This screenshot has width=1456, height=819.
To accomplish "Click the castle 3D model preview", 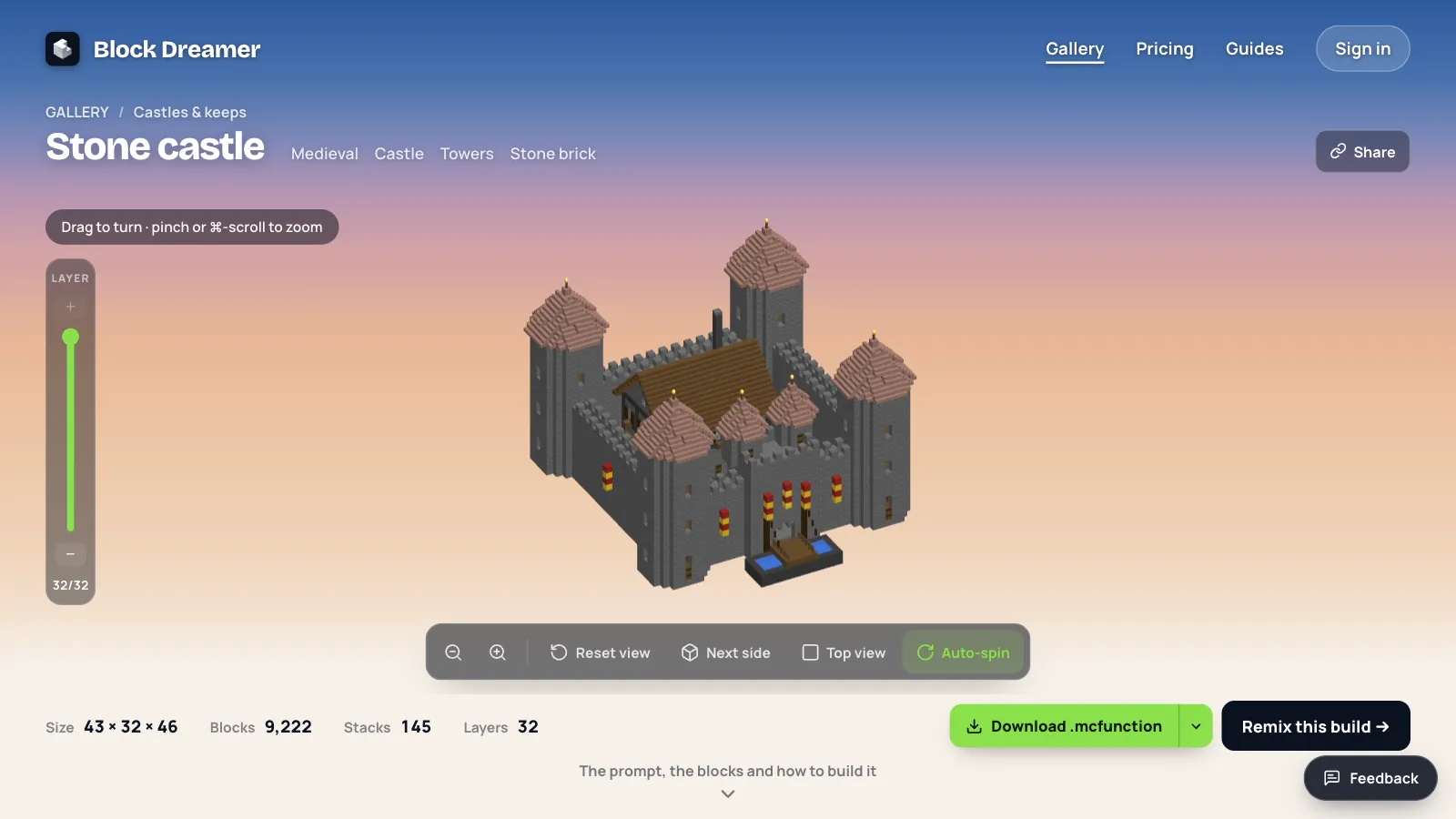I will [722, 405].
